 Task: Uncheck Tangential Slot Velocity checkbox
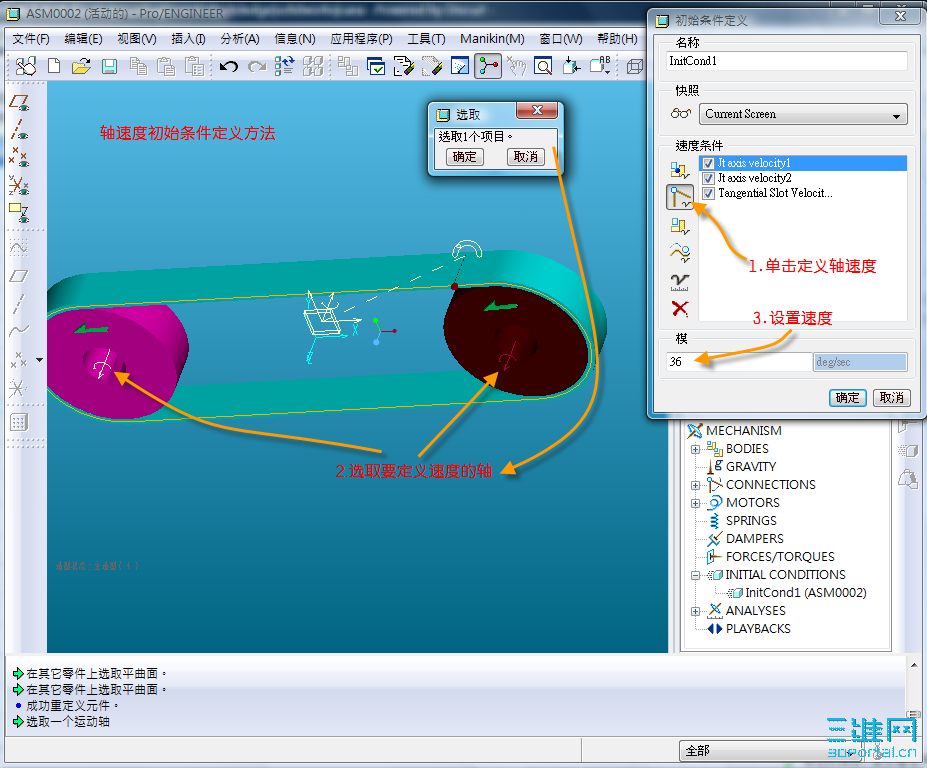click(x=708, y=193)
